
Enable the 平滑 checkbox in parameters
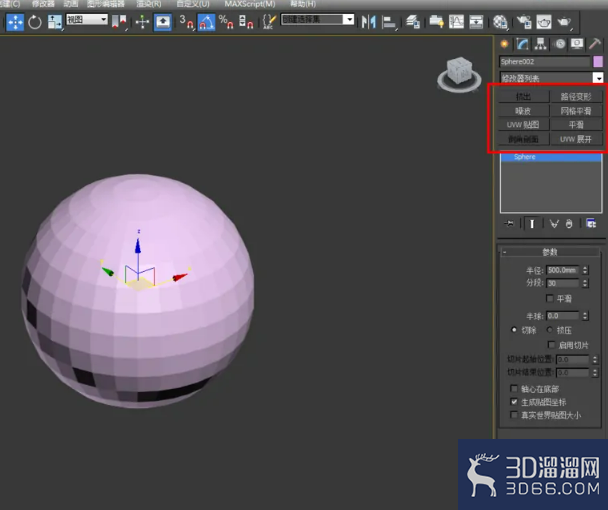pos(549,298)
